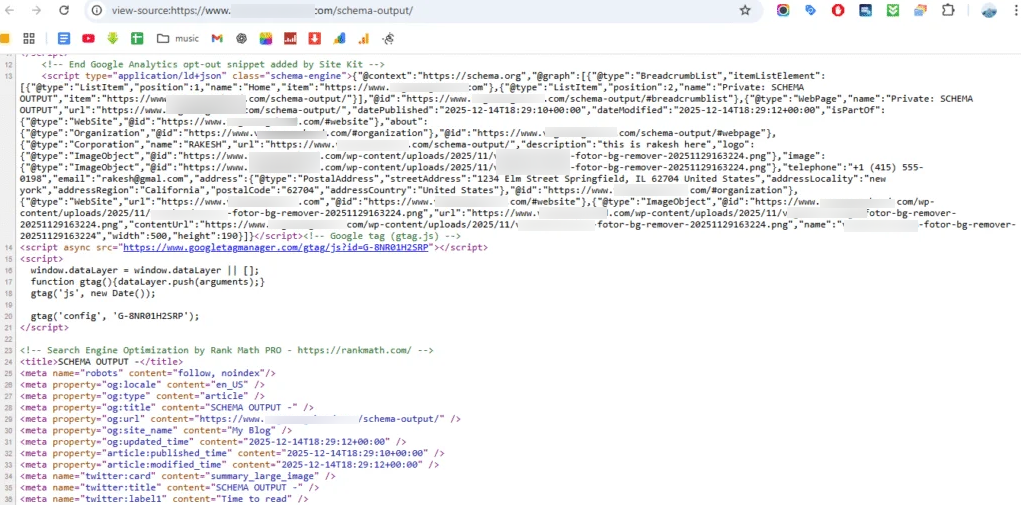The image size is (1021, 505).
Task: Click the og:updated_time meta line
Action: tap(213, 442)
